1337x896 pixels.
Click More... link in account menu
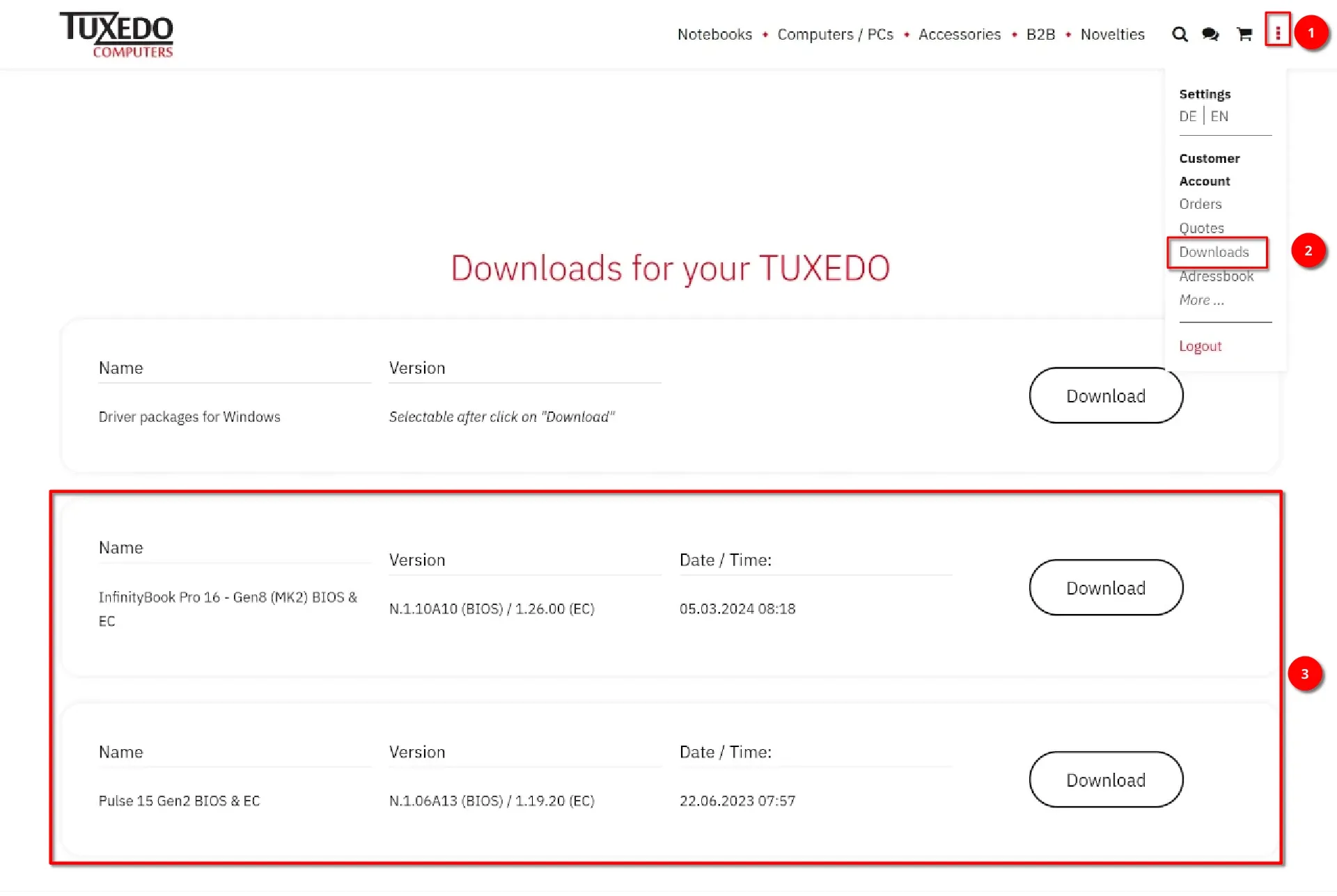1200,299
